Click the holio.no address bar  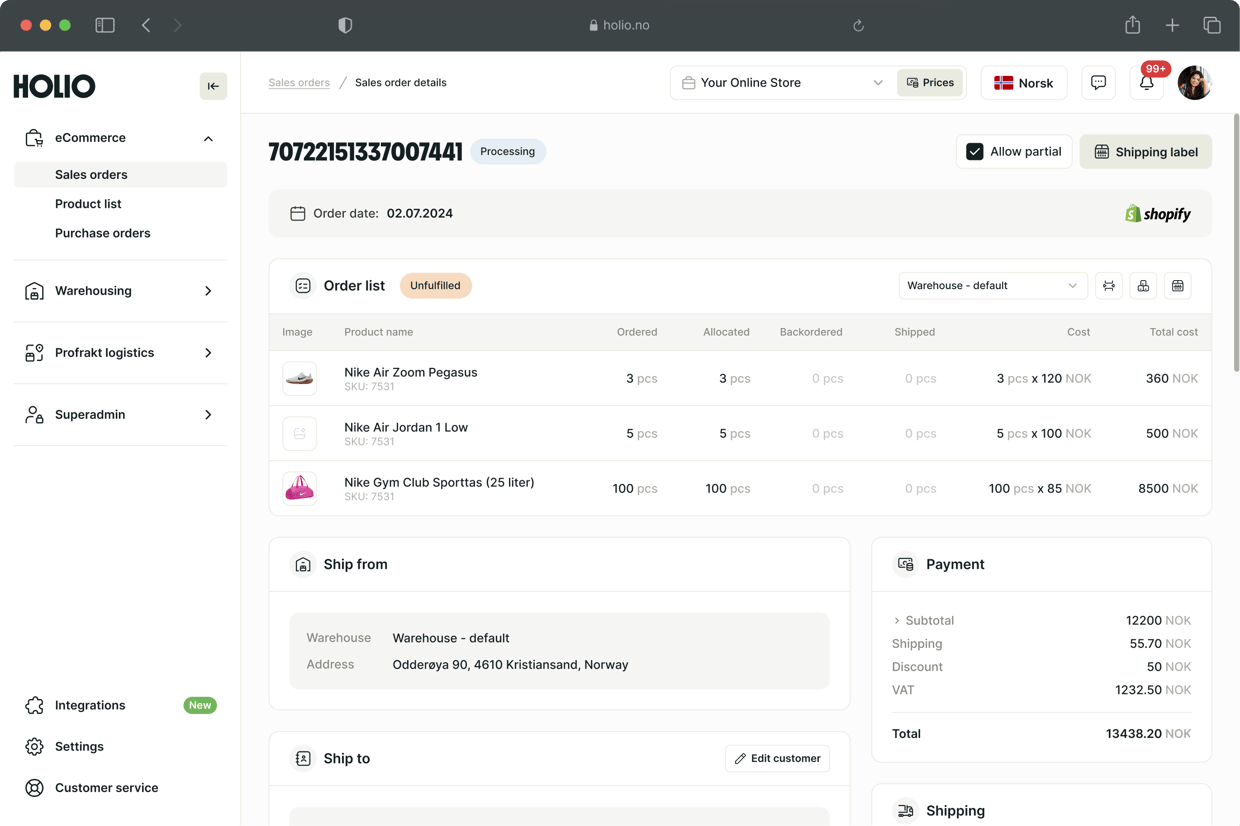[619, 25]
